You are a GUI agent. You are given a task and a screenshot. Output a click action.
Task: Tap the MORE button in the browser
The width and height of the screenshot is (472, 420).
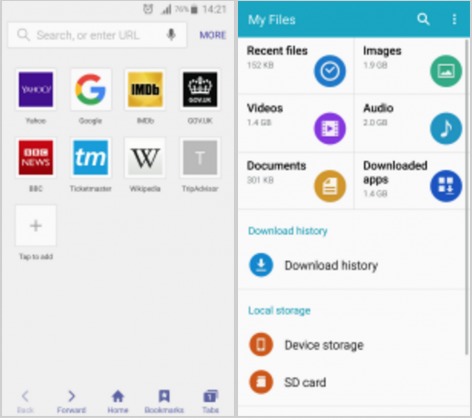click(x=213, y=35)
